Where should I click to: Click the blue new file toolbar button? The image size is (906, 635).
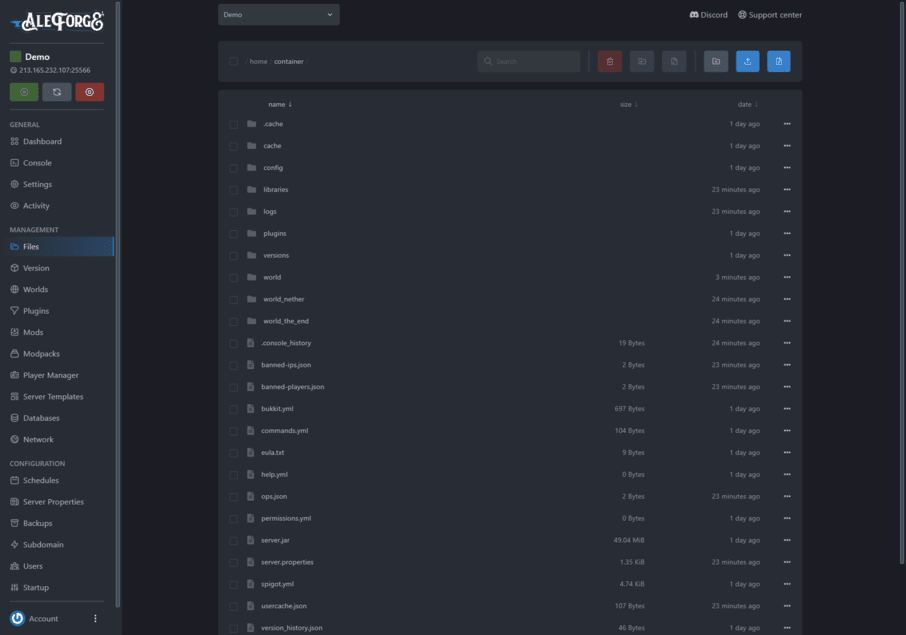(779, 62)
